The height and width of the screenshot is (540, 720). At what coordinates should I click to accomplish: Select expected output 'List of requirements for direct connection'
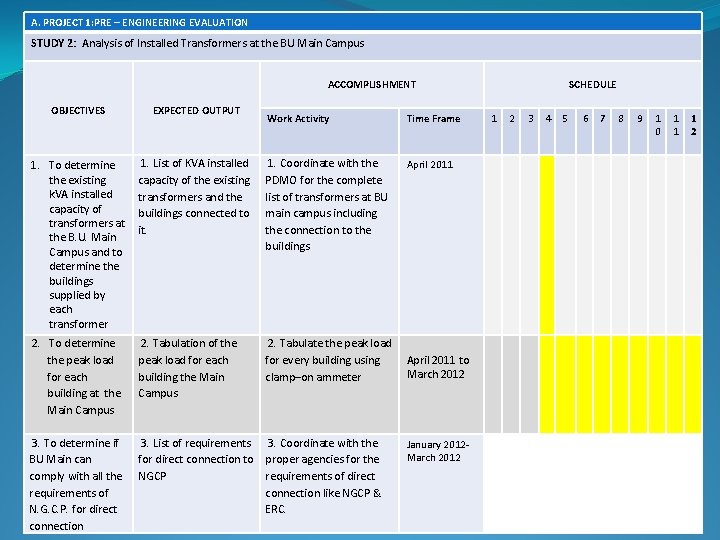[197, 484]
